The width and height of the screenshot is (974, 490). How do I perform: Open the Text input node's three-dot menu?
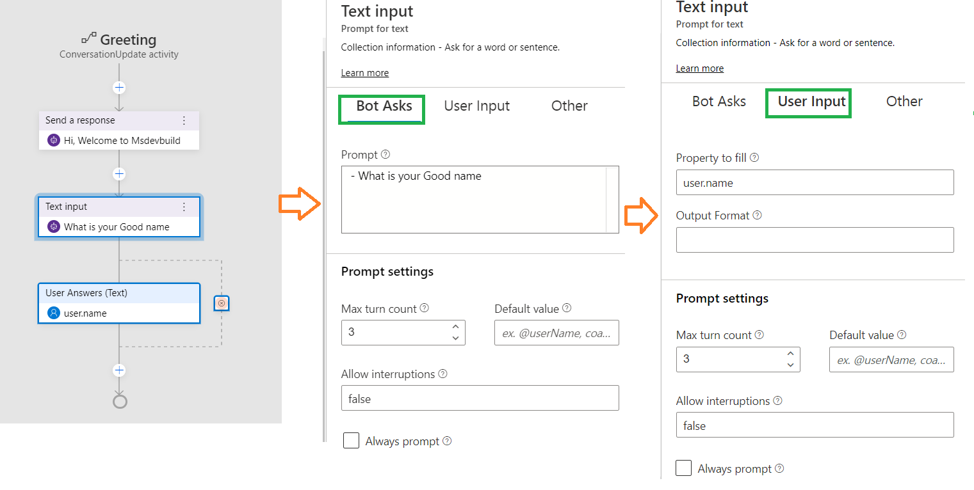(x=184, y=207)
